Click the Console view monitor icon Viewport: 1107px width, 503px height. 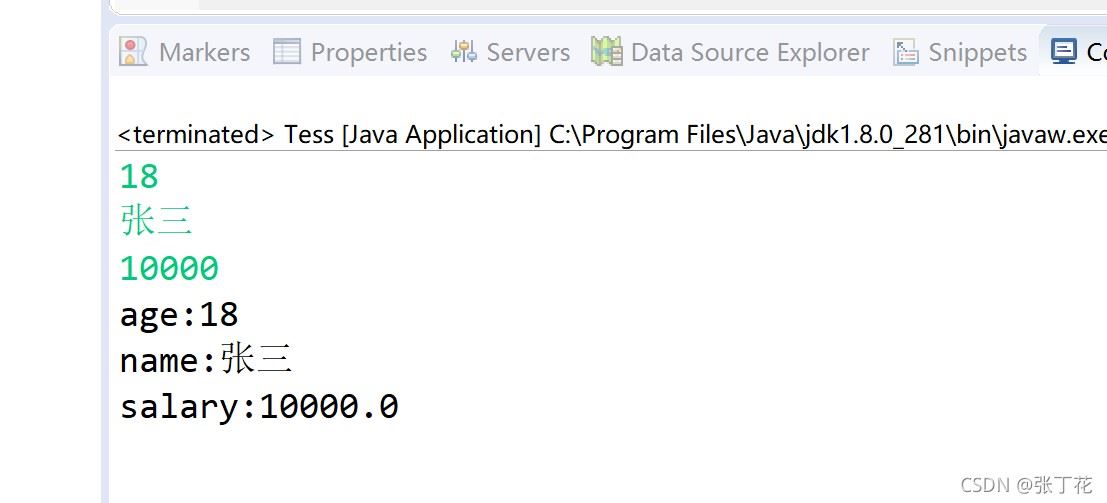[1064, 52]
